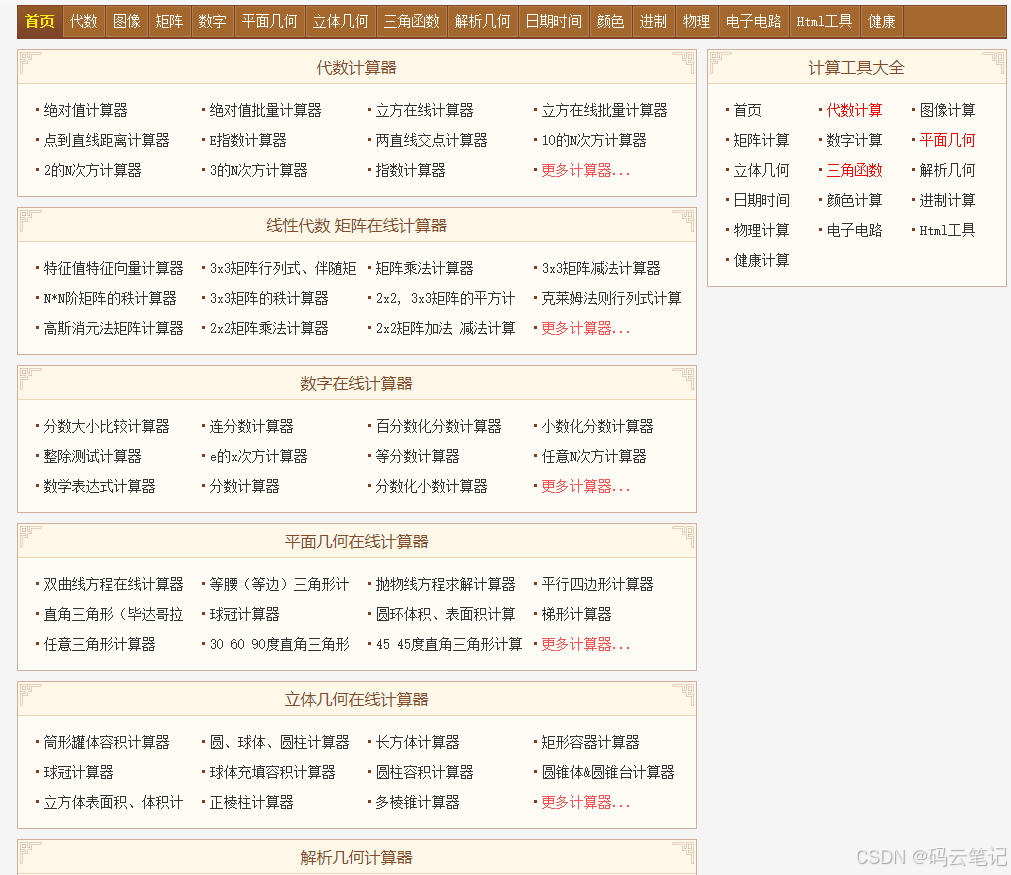Screen dimensions: 1011x875
Task: Switch to the 颜色 navigation tab
Action: pyautogui.click(x=611, y=21)
